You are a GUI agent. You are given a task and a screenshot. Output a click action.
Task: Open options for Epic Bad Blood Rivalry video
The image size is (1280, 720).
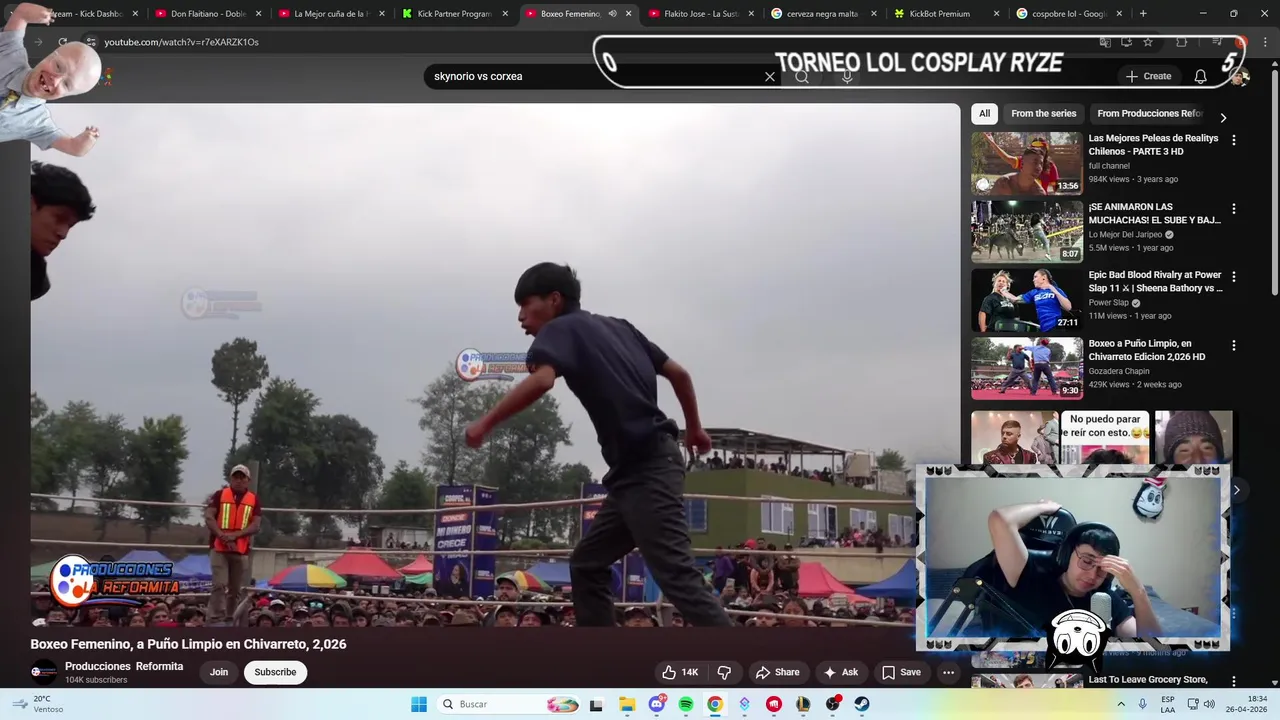pos(1233,277)
